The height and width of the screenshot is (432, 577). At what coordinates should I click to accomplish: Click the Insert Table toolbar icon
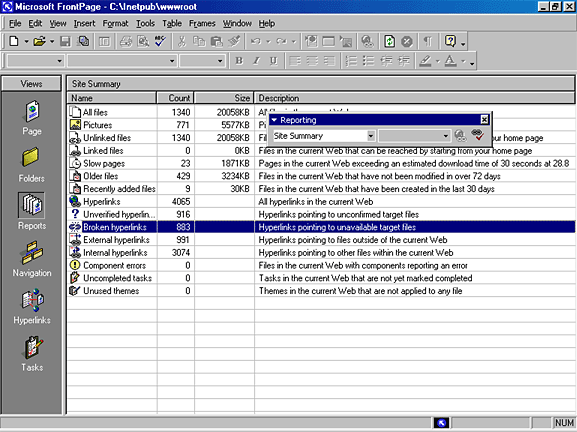(328, 41)
